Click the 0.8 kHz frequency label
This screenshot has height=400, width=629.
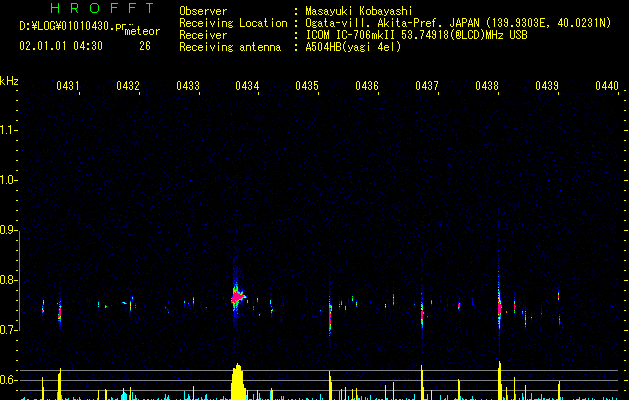[x=8, y=280]
